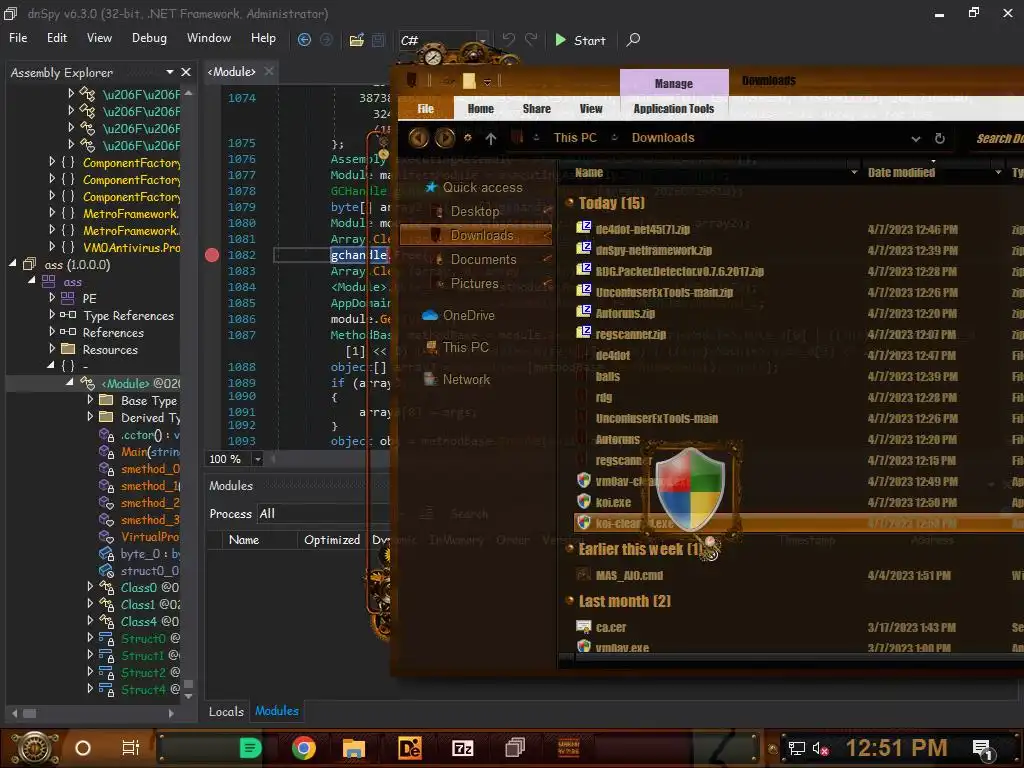Image resolution: width=1024 pixels, height=768 pixels.
Task: Open 7-Zip from the taskbar
Action: [x=462, y=748]
